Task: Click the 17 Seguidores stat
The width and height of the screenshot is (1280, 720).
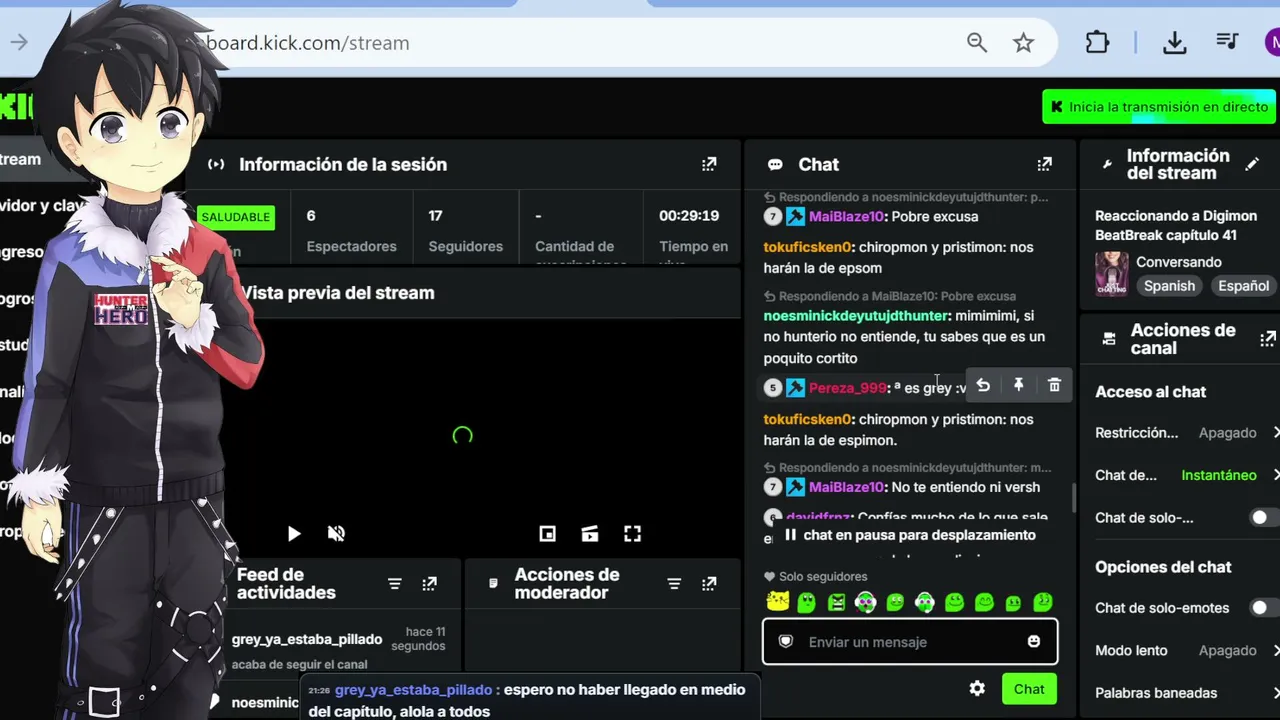Action: [465, 231]
